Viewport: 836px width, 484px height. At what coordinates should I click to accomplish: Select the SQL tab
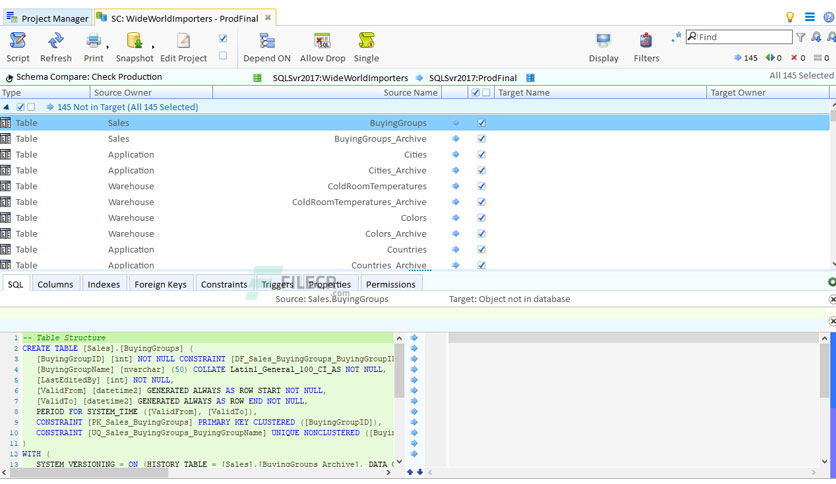click(15, 284)
